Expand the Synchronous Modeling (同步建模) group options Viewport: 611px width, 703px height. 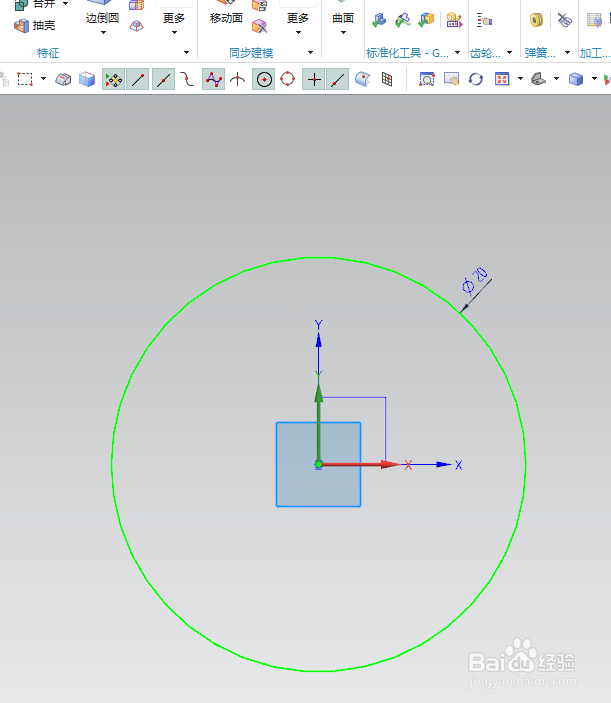310,52
